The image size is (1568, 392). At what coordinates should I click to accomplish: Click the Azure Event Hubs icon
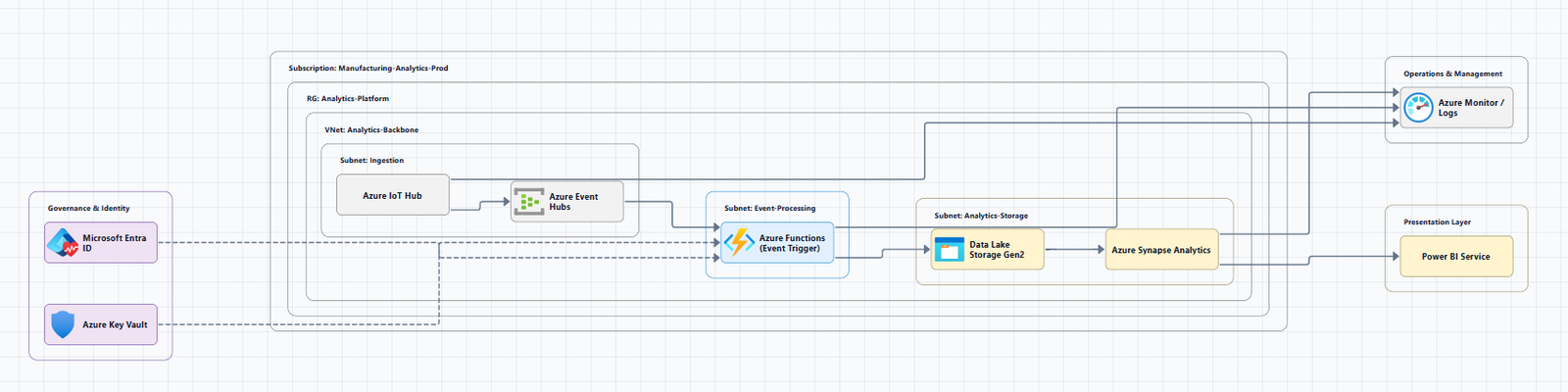coord(529,202)
